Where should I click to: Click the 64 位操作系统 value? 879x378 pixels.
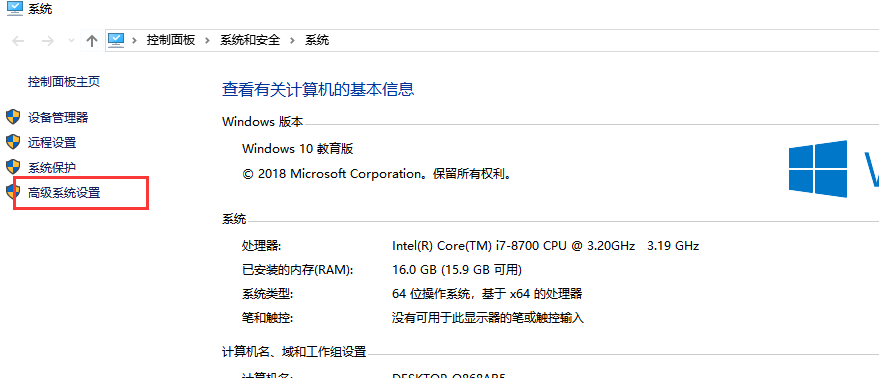487,294
